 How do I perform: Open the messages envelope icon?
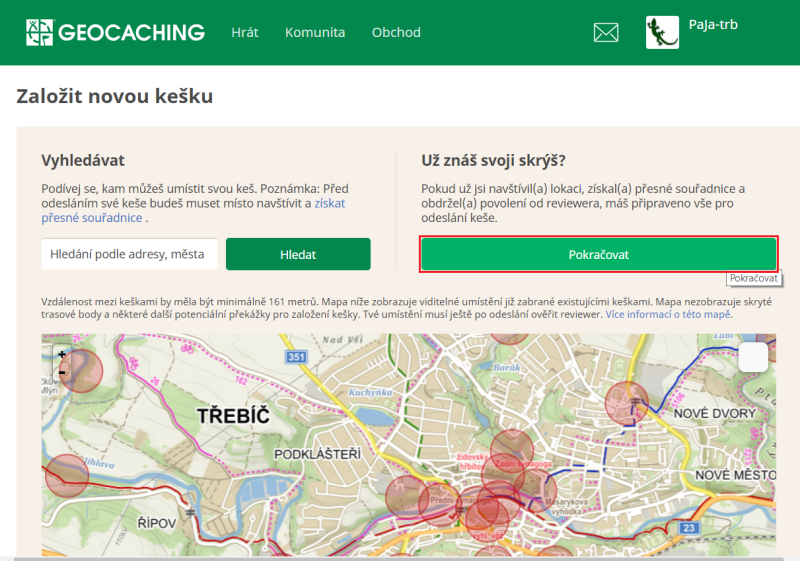coord(606,33)
